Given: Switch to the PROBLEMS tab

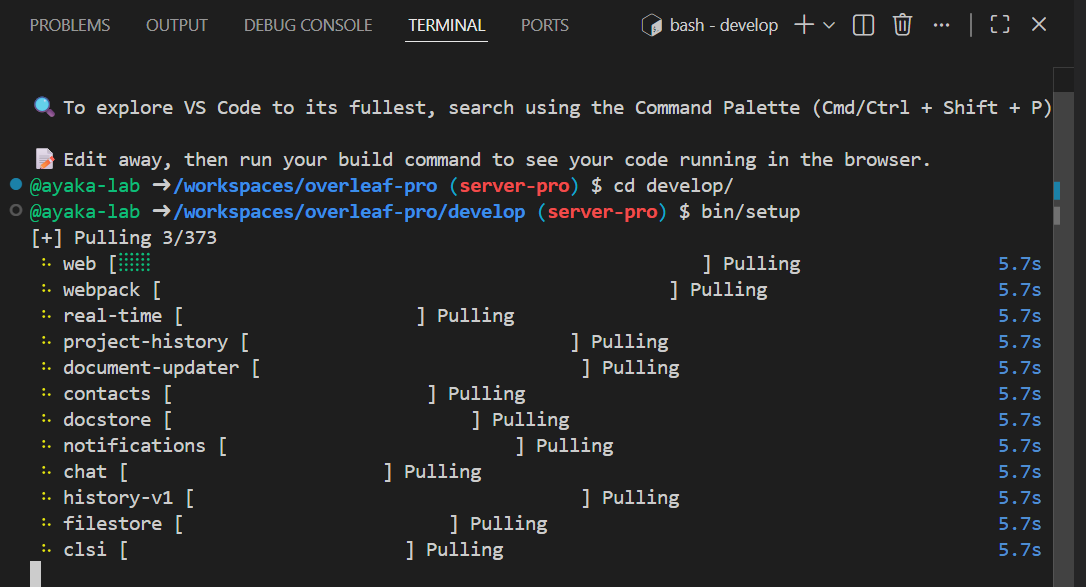Looking at the screenshot, I should click(70, 25).
